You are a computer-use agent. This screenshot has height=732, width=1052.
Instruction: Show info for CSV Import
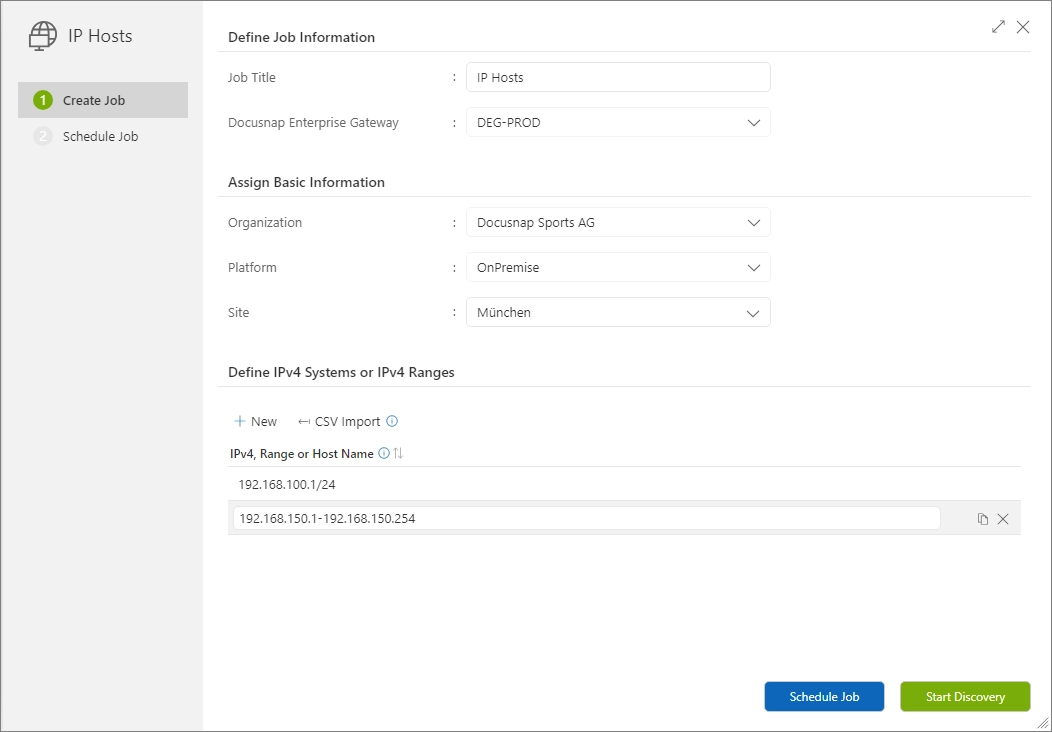tap(392, 421)
